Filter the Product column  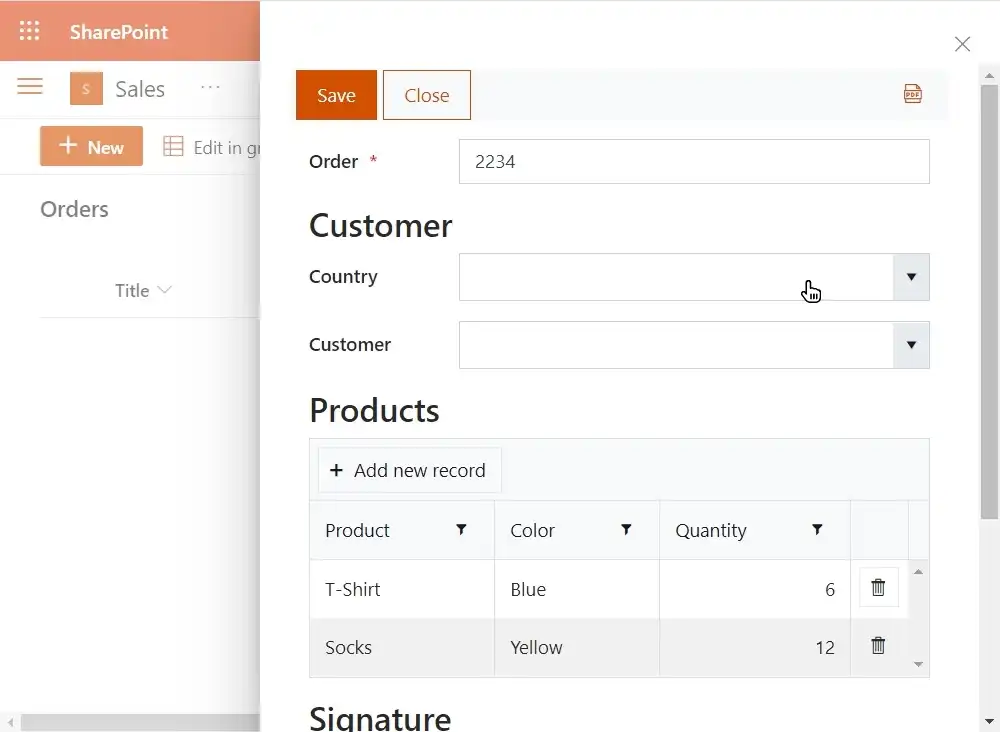(x=461, y=530)
